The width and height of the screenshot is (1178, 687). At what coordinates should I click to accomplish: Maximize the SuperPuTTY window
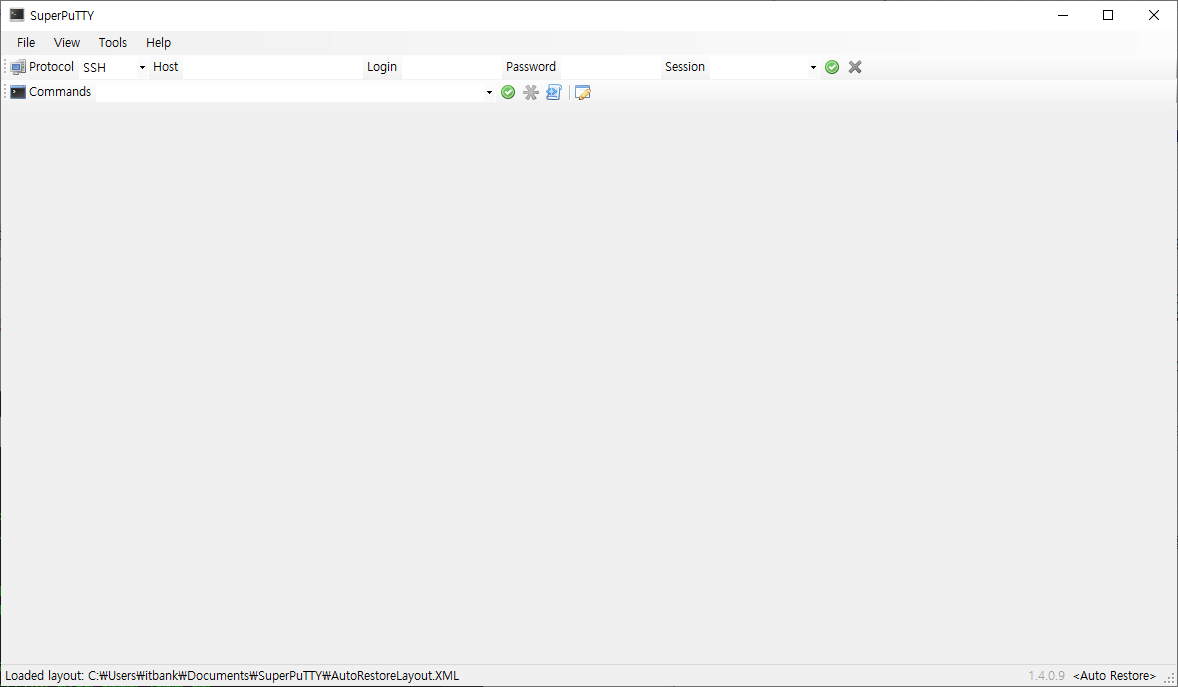point(1107,15)
